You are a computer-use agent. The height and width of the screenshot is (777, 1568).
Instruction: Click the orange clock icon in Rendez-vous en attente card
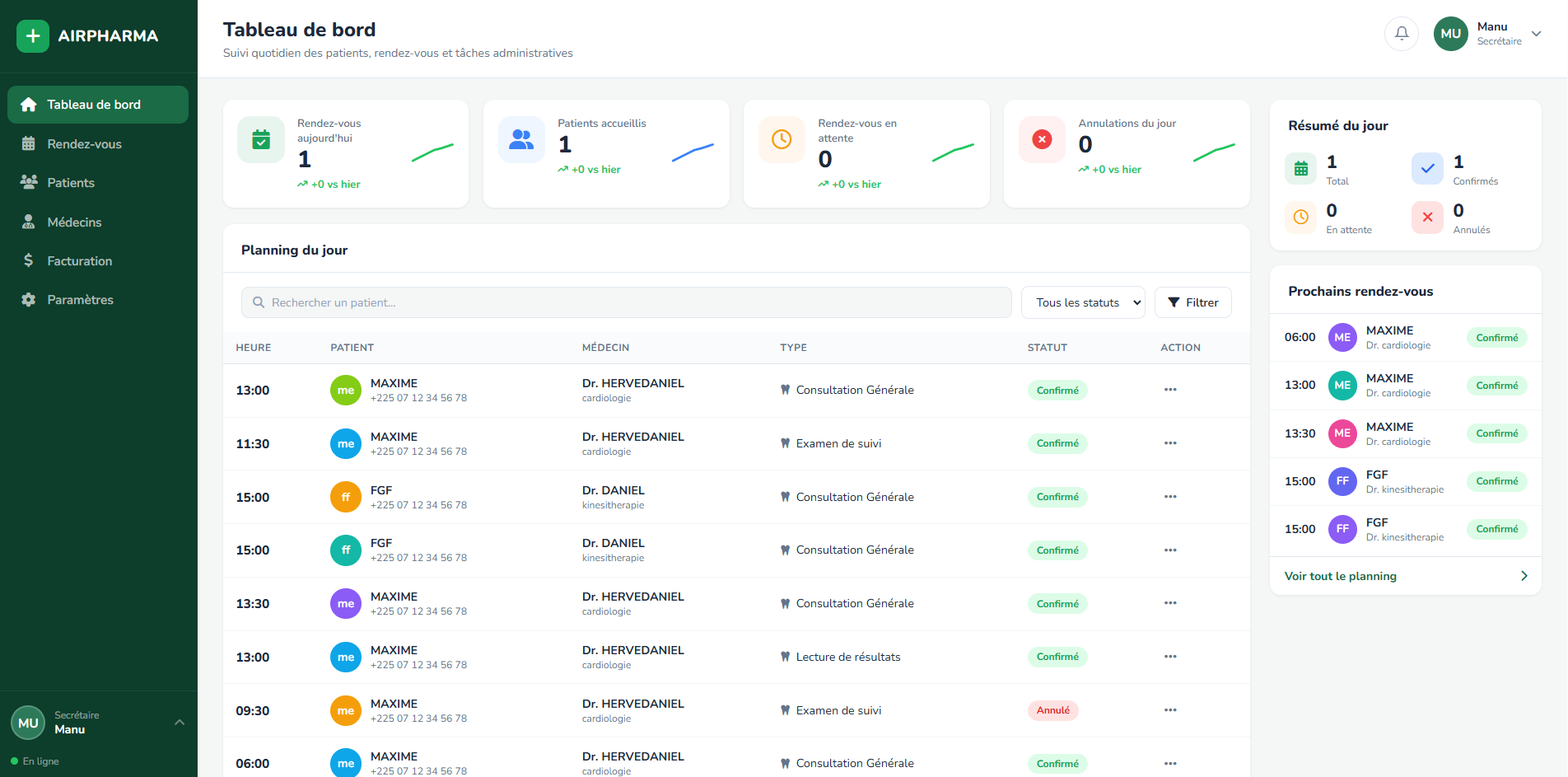[x=782, y=139]
